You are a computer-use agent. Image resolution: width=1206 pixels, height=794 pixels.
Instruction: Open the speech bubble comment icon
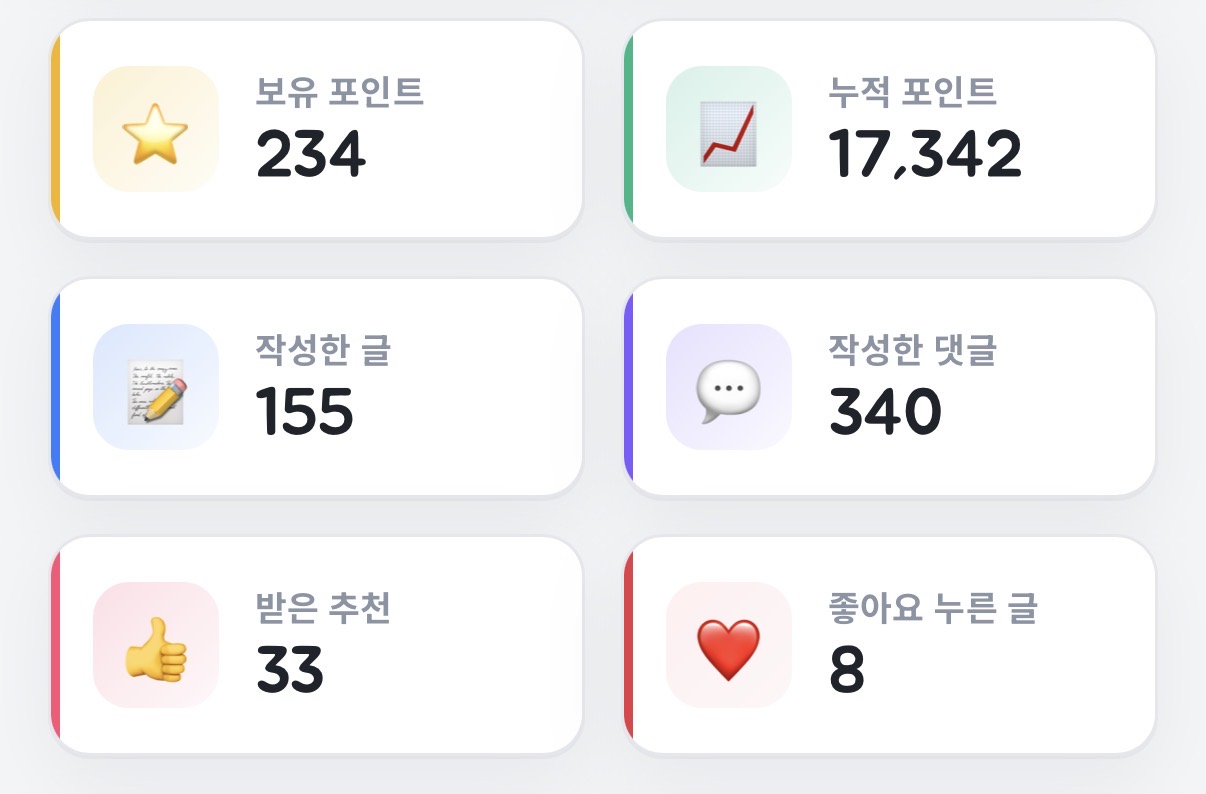[x=728, y=387]
